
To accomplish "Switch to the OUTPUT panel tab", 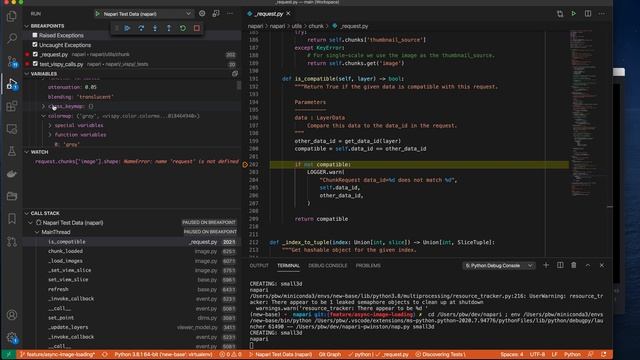I will coord(259,265).
